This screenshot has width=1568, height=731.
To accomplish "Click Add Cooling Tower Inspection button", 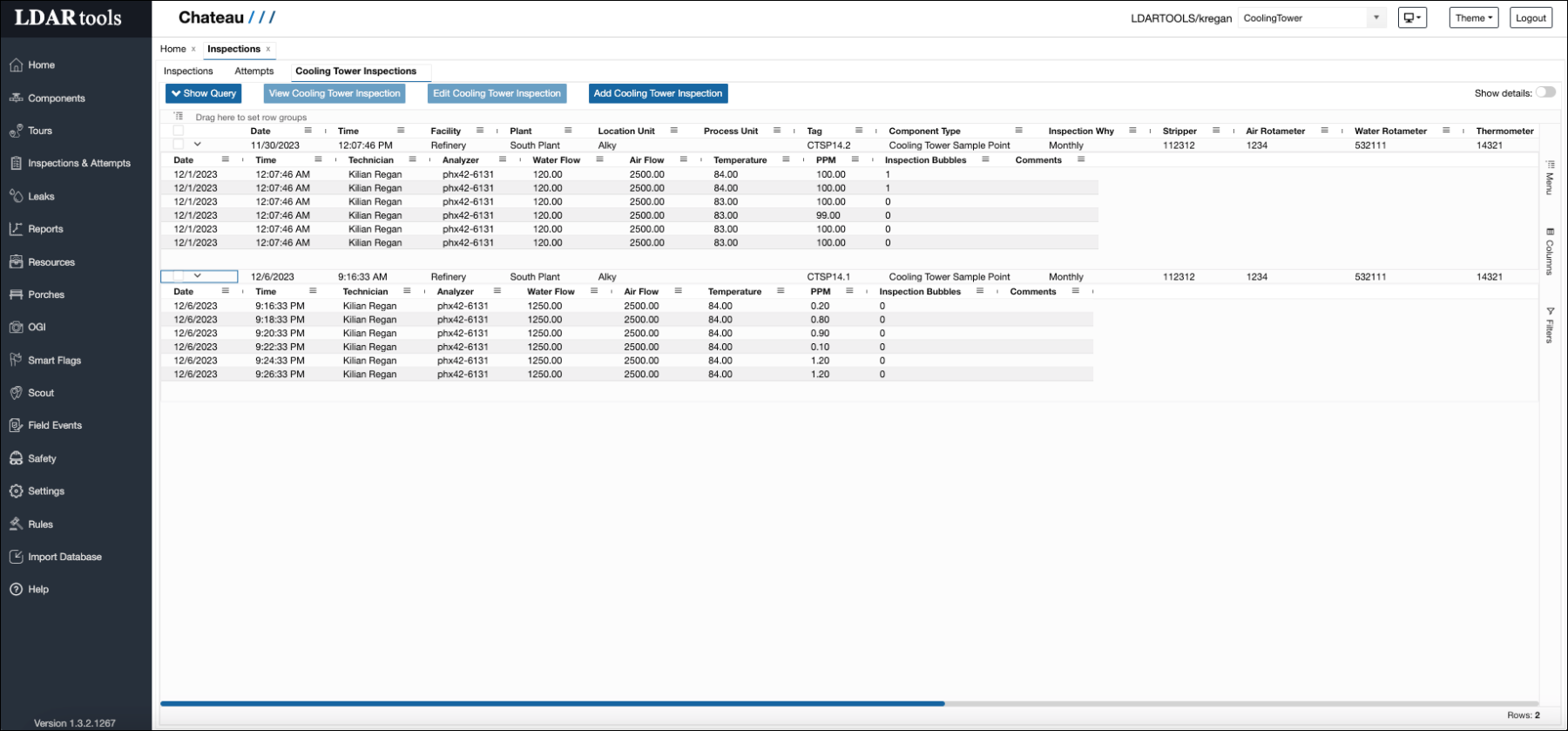I will (658, 93).
